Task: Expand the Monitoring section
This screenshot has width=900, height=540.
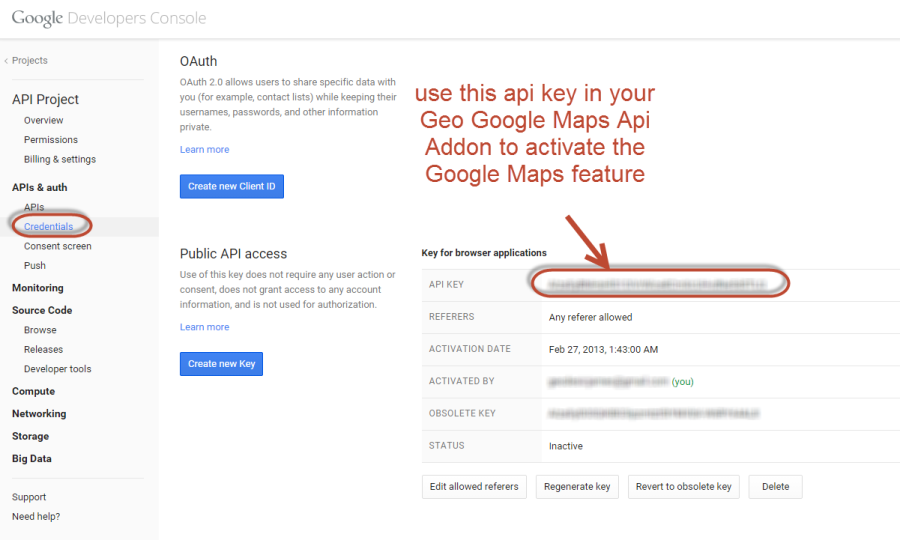Action: [38, 288]
